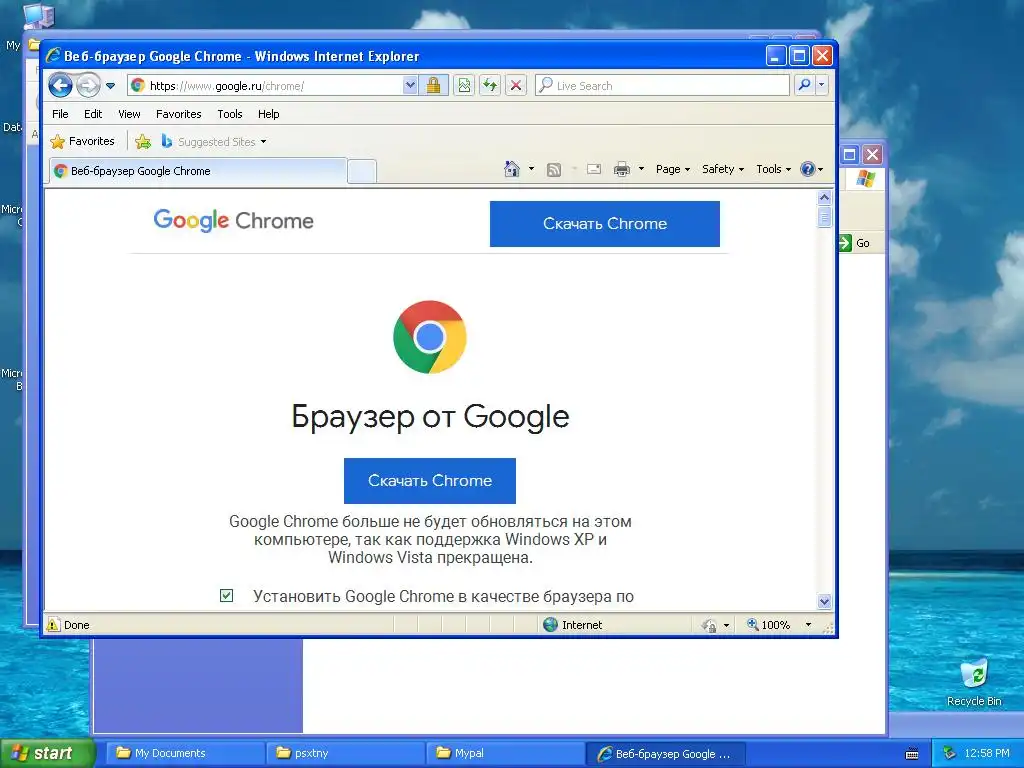Screen dimensions: 1024x768
Task: Click the Recycle Bin desktop icon
Action: (974, 682)
